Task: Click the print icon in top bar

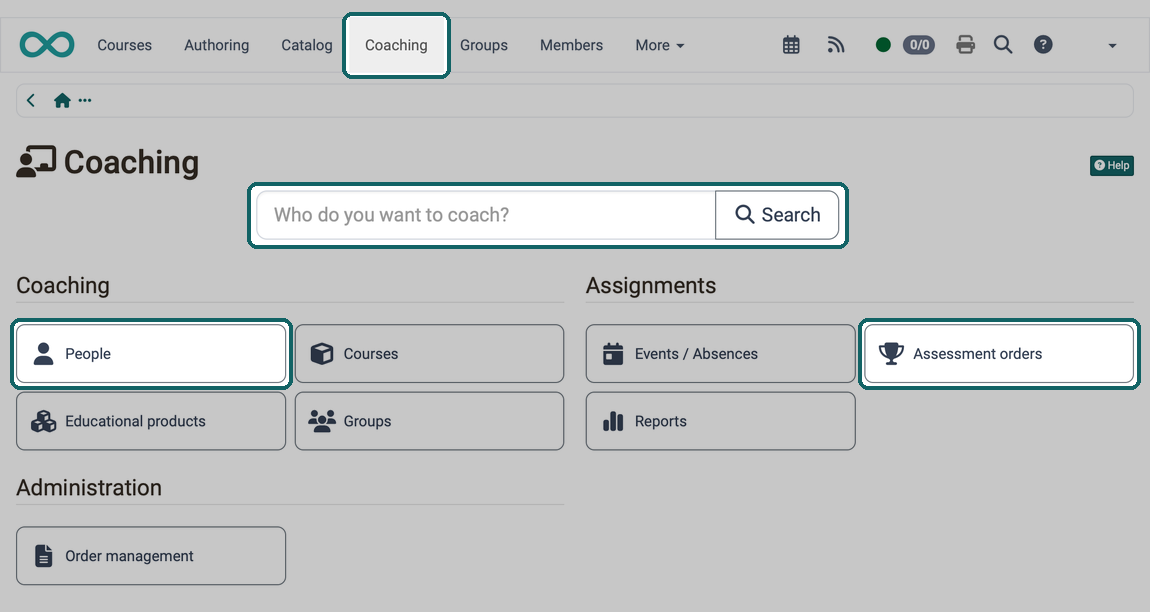Action: coord(965,45)
